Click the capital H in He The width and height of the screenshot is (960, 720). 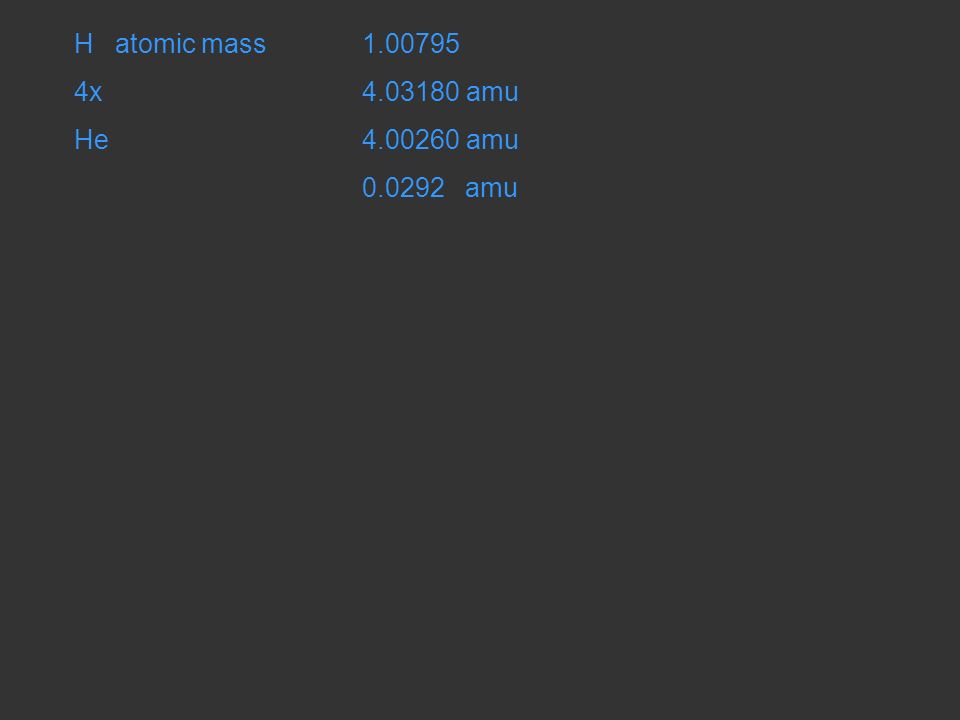(83, 140)
